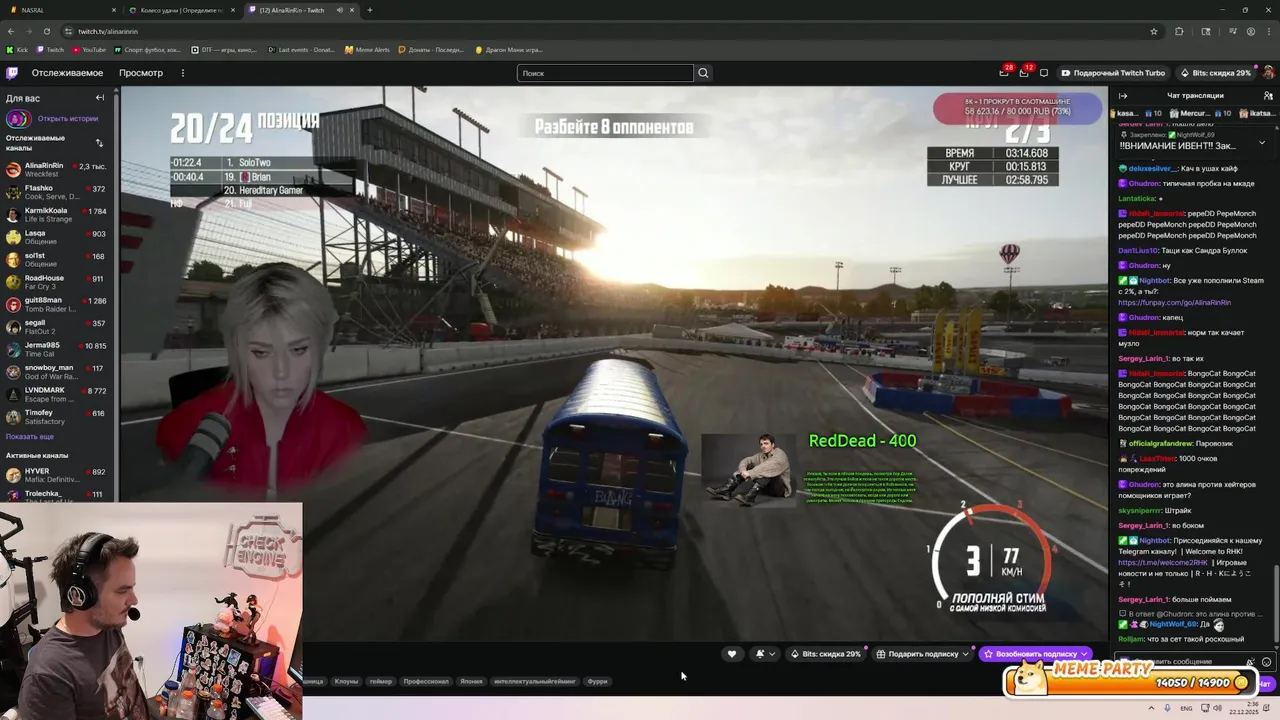Switch to the NASRAL browser tab
Viewport: 1280px width, 720px height.
[x=60, y=10]
